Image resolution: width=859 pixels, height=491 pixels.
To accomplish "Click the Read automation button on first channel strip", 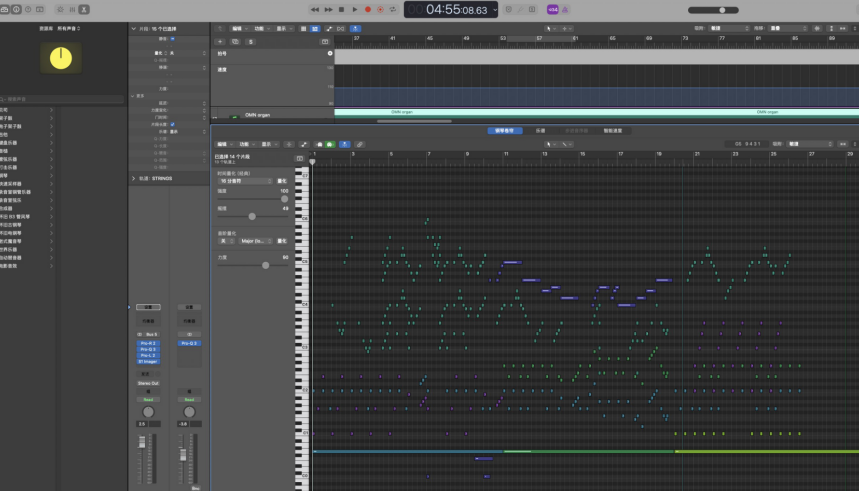I will [x=148, y=398].
